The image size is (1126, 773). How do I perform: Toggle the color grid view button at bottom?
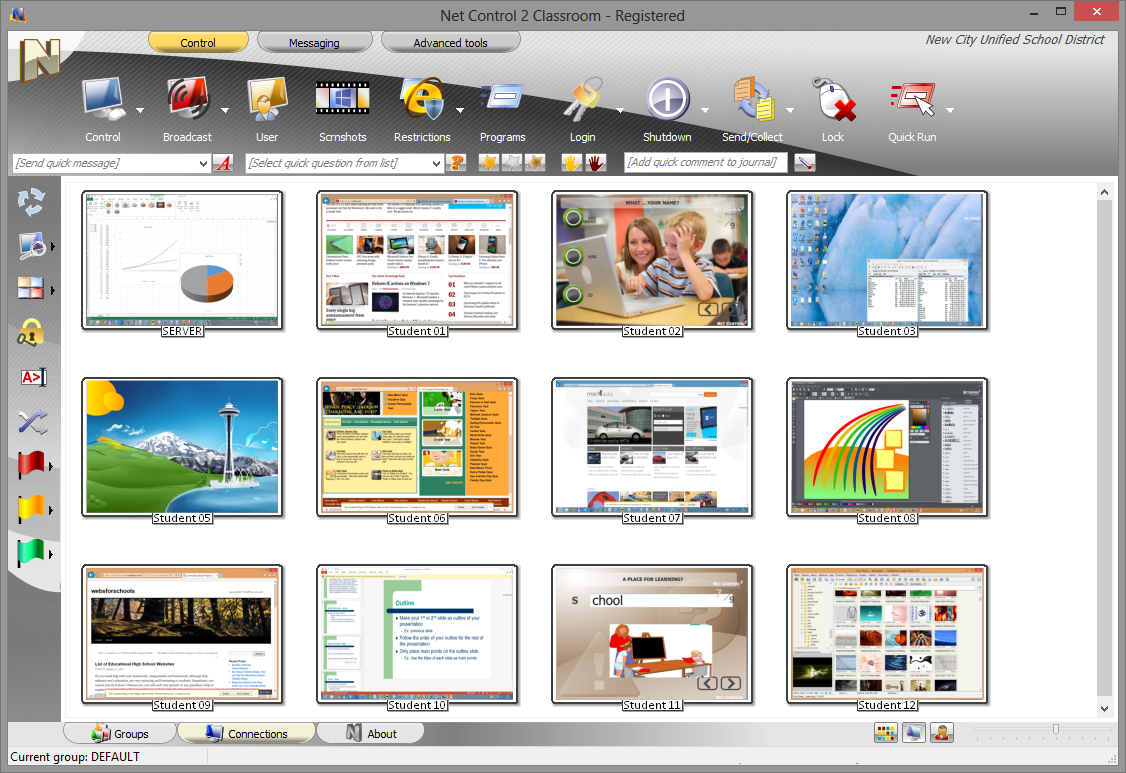[886, 733]
